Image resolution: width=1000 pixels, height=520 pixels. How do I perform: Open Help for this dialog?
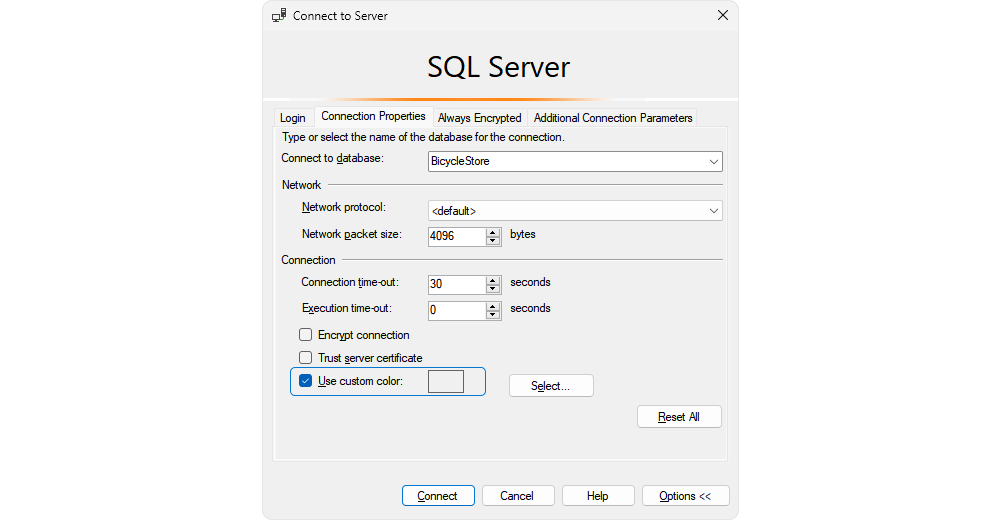pos(598,496)
